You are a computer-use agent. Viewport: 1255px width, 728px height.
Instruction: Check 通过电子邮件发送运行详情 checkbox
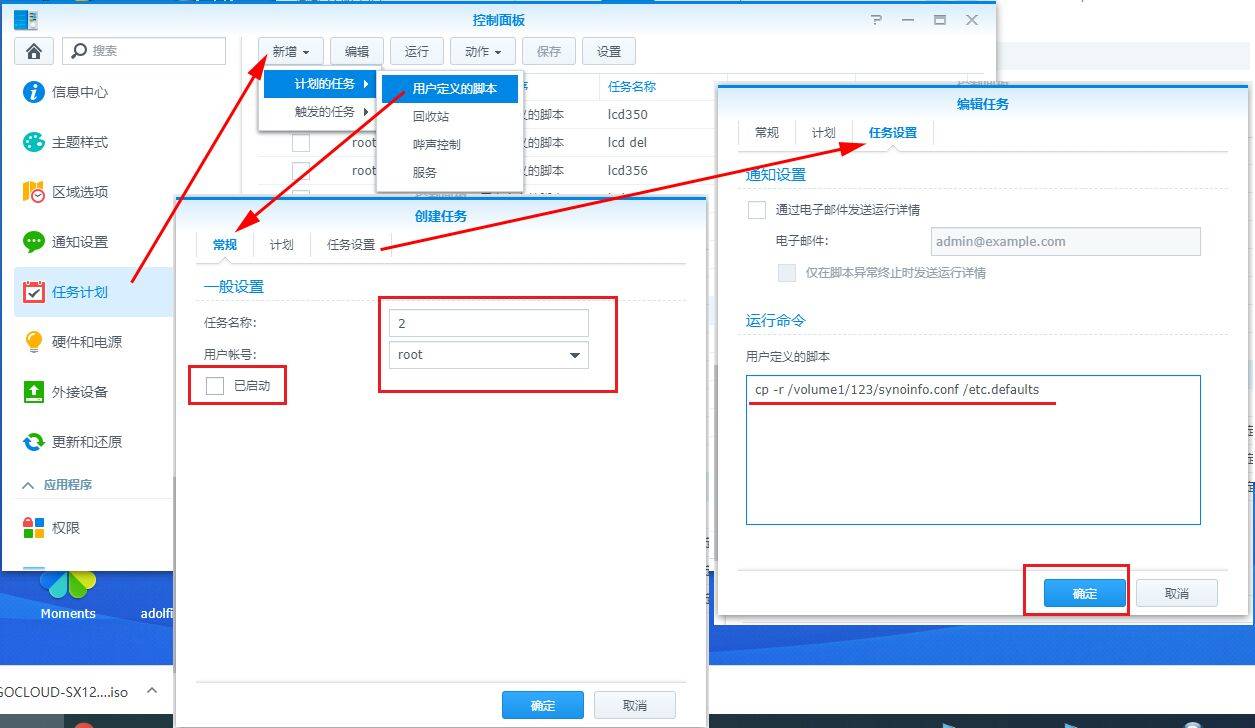[757, 210]
